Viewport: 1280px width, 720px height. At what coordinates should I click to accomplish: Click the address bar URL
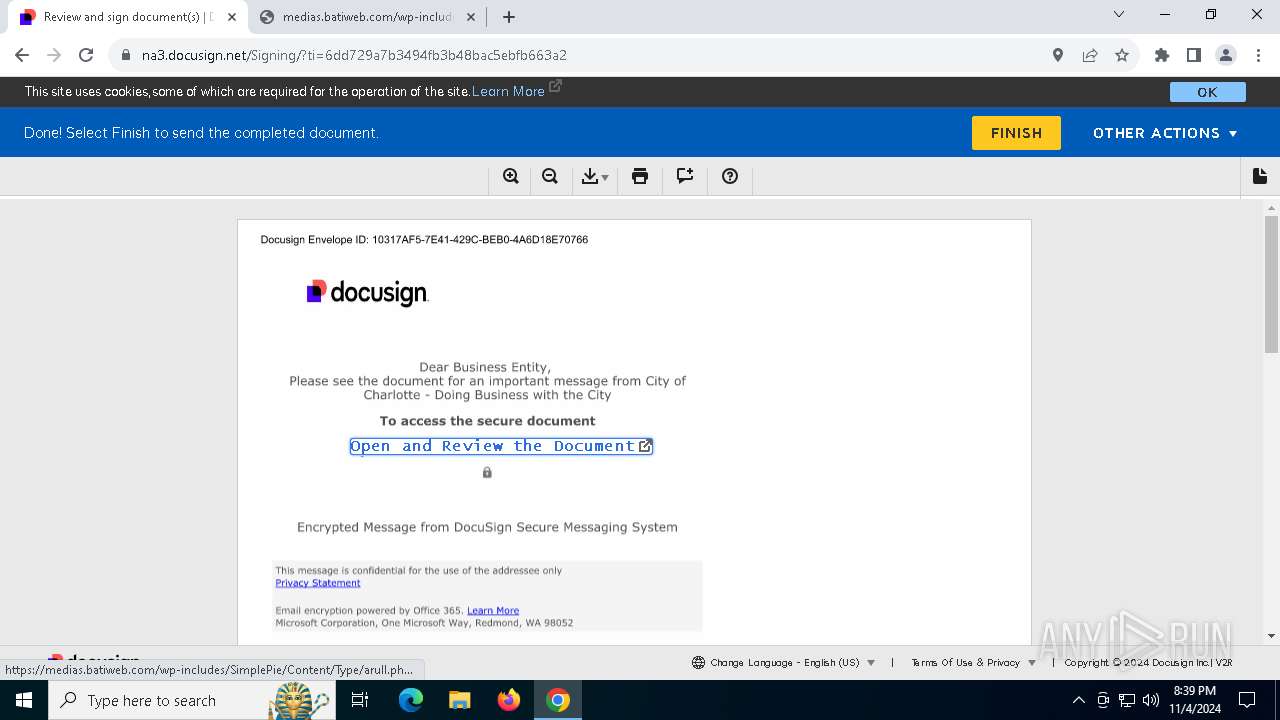[354, 55]
